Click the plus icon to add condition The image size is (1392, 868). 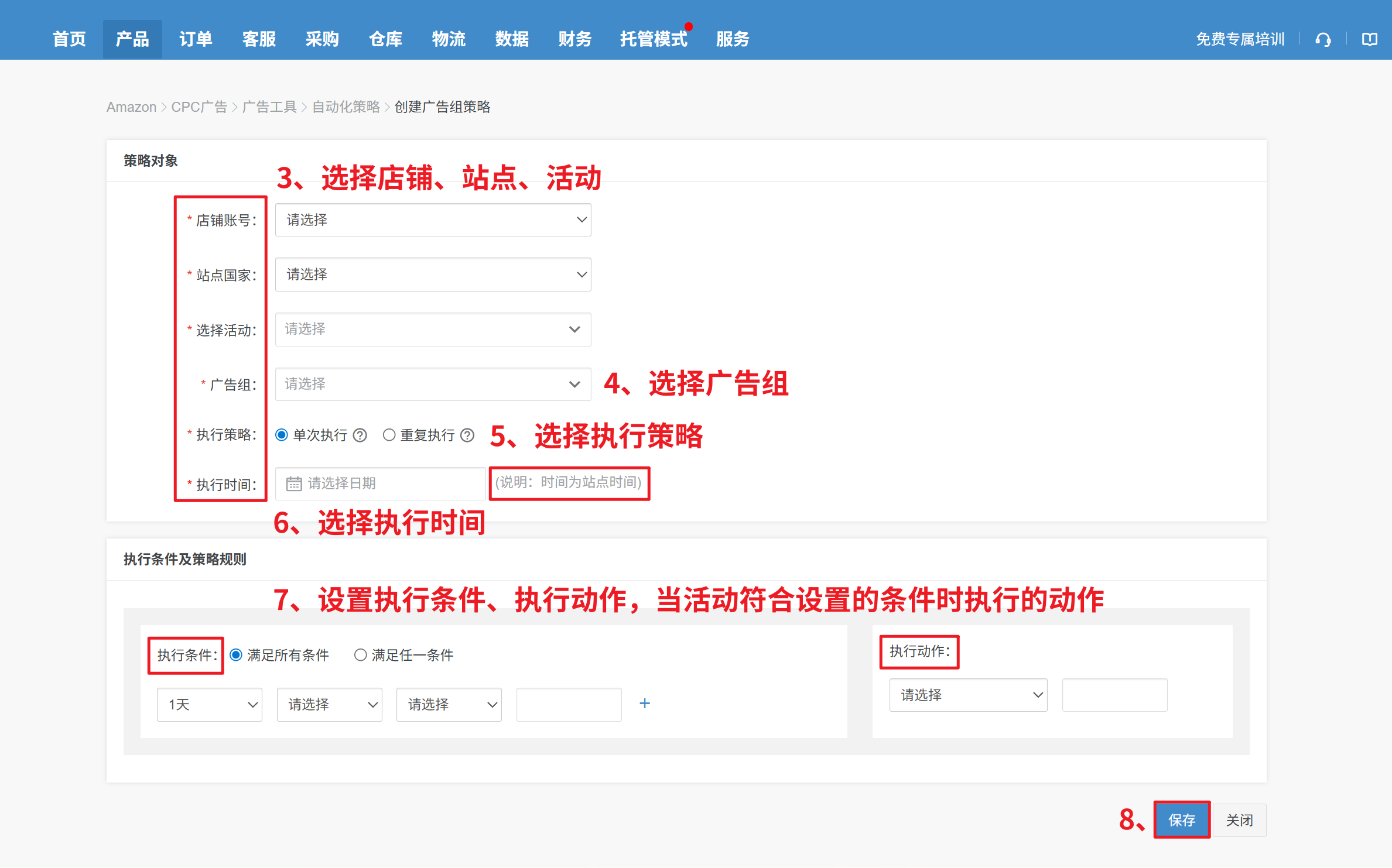[645, 704]
